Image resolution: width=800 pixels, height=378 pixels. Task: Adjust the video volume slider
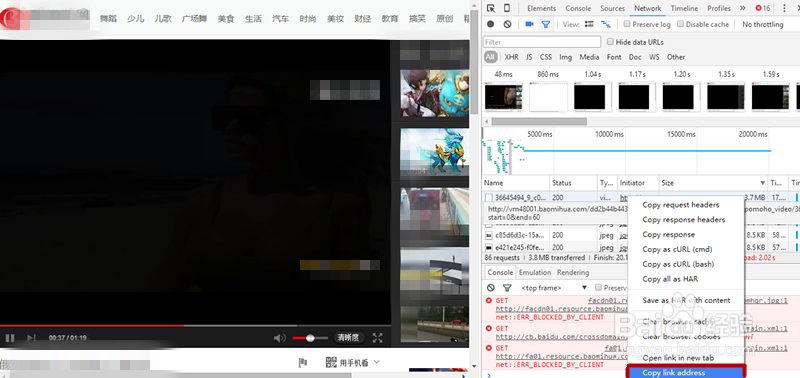pyautogui.click(x=310, y=338)
